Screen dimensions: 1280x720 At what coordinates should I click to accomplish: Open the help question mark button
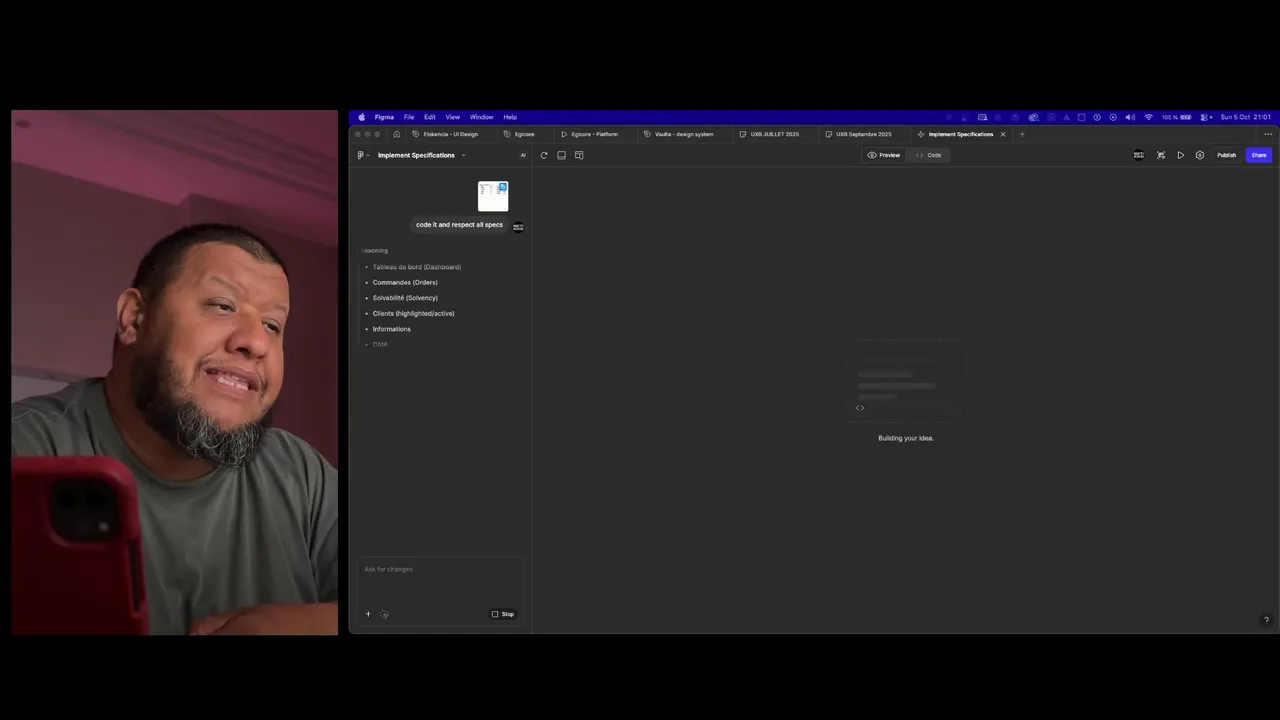coord(1266,620)
